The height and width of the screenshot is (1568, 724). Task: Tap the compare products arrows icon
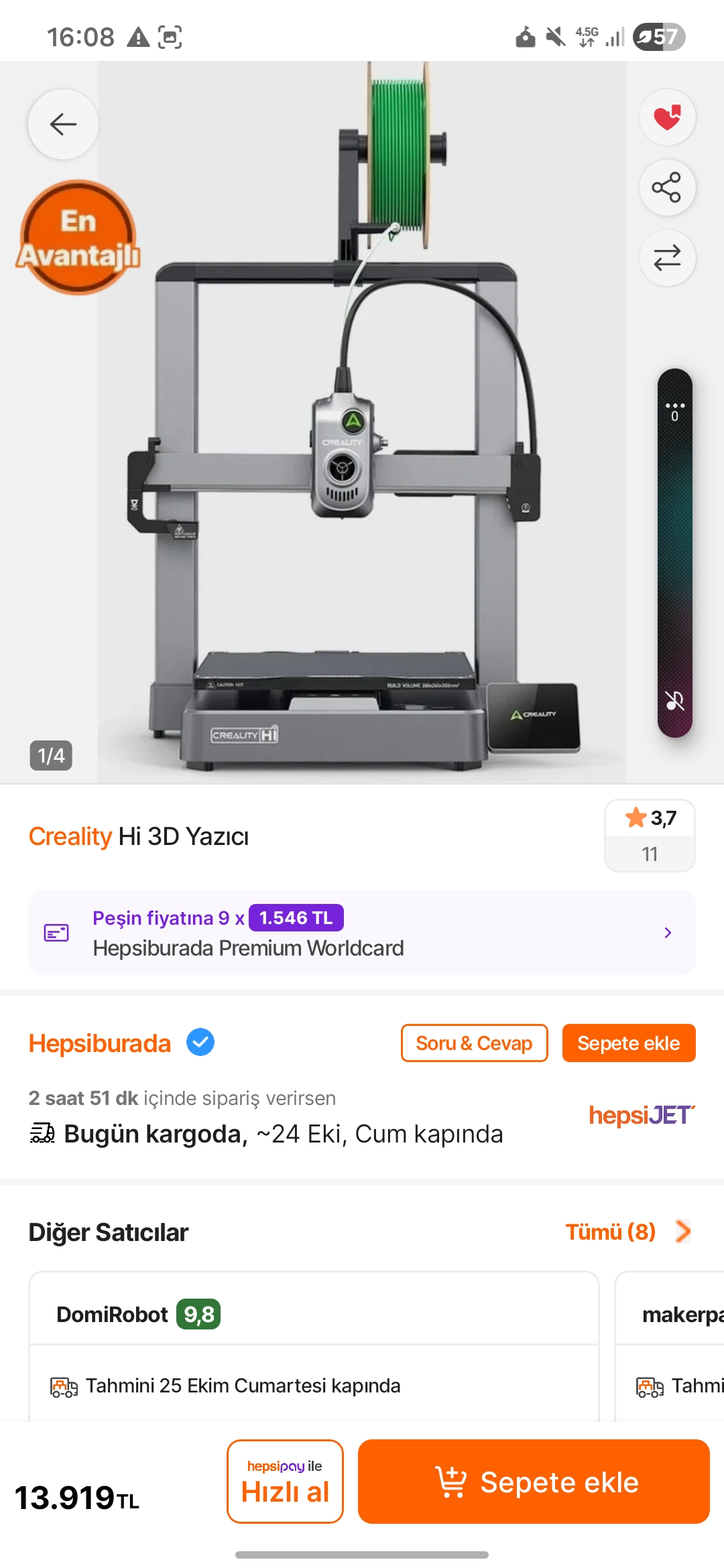pyautogui.click(x=667, y=258)
